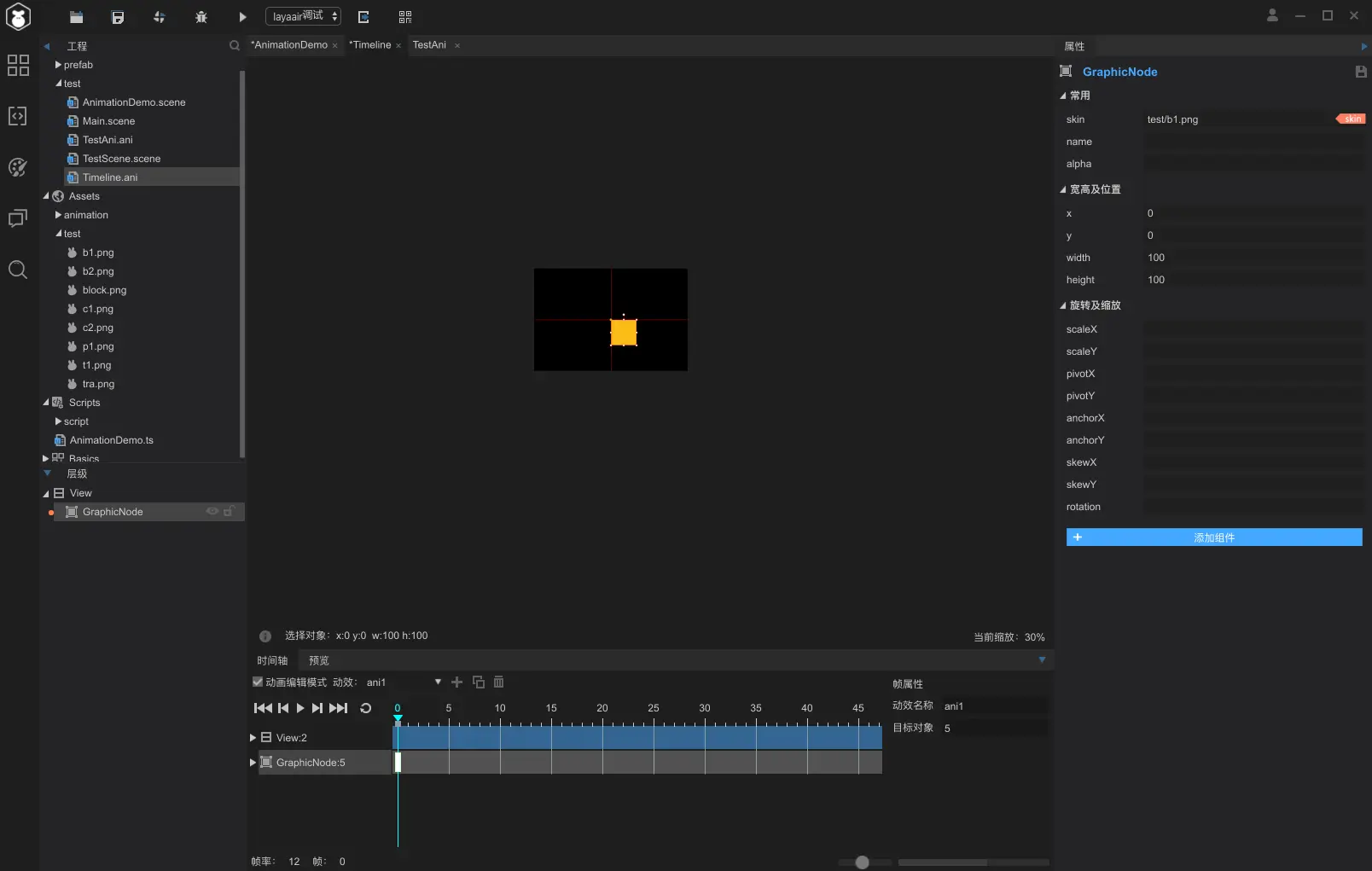The image size is (1372, 871).
Task: Click the 添加组件 button
Action: (x=1214, y=537)
